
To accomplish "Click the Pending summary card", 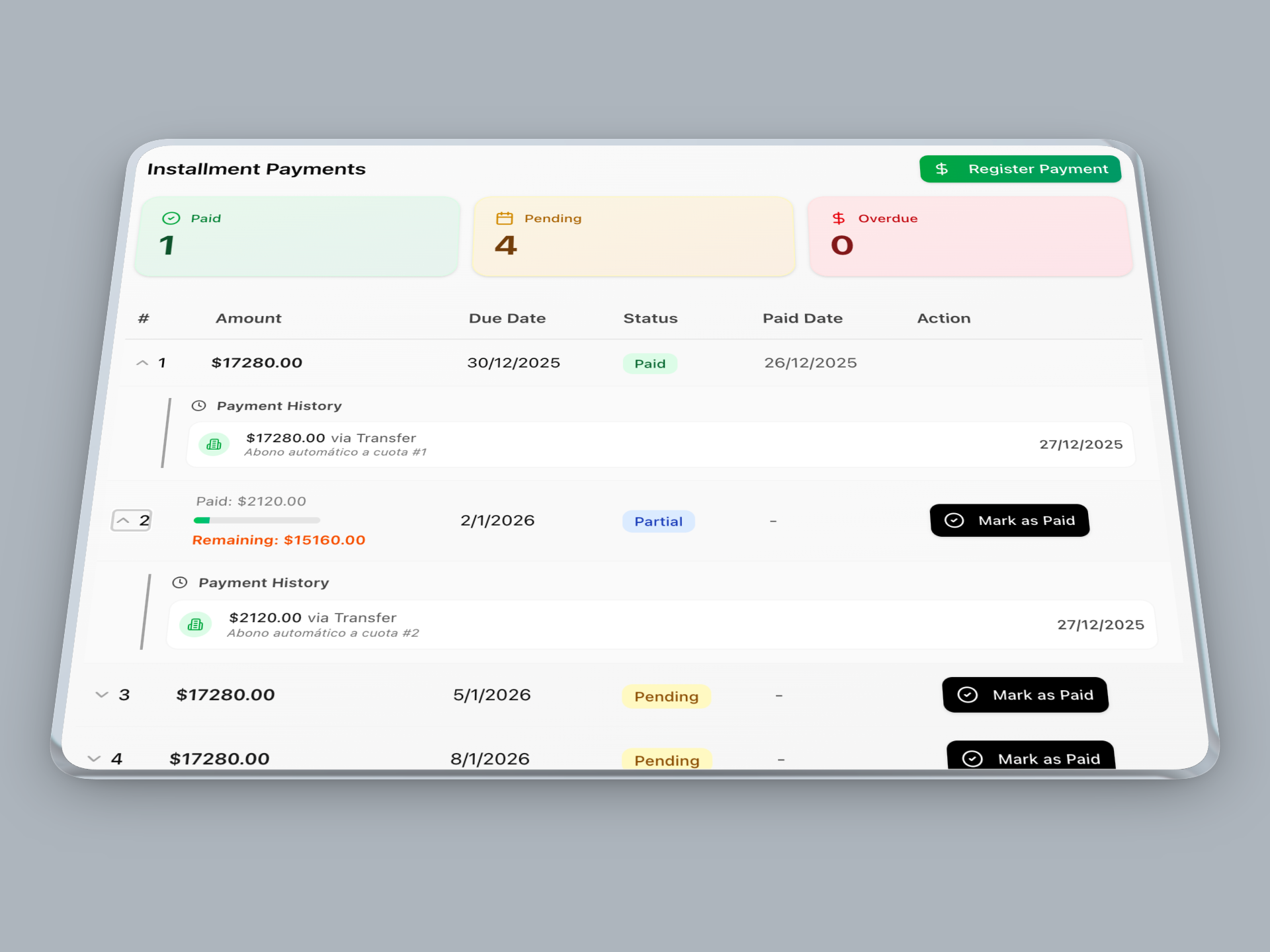I will coord(634,237).
